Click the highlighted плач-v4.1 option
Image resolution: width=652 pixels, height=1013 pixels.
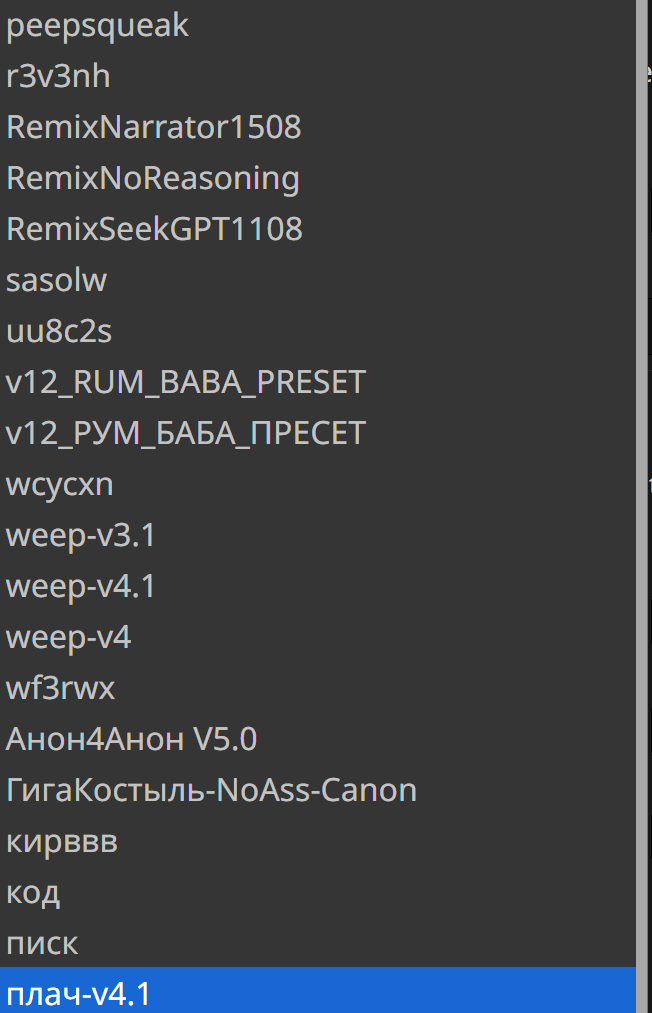tap(79, 995)
